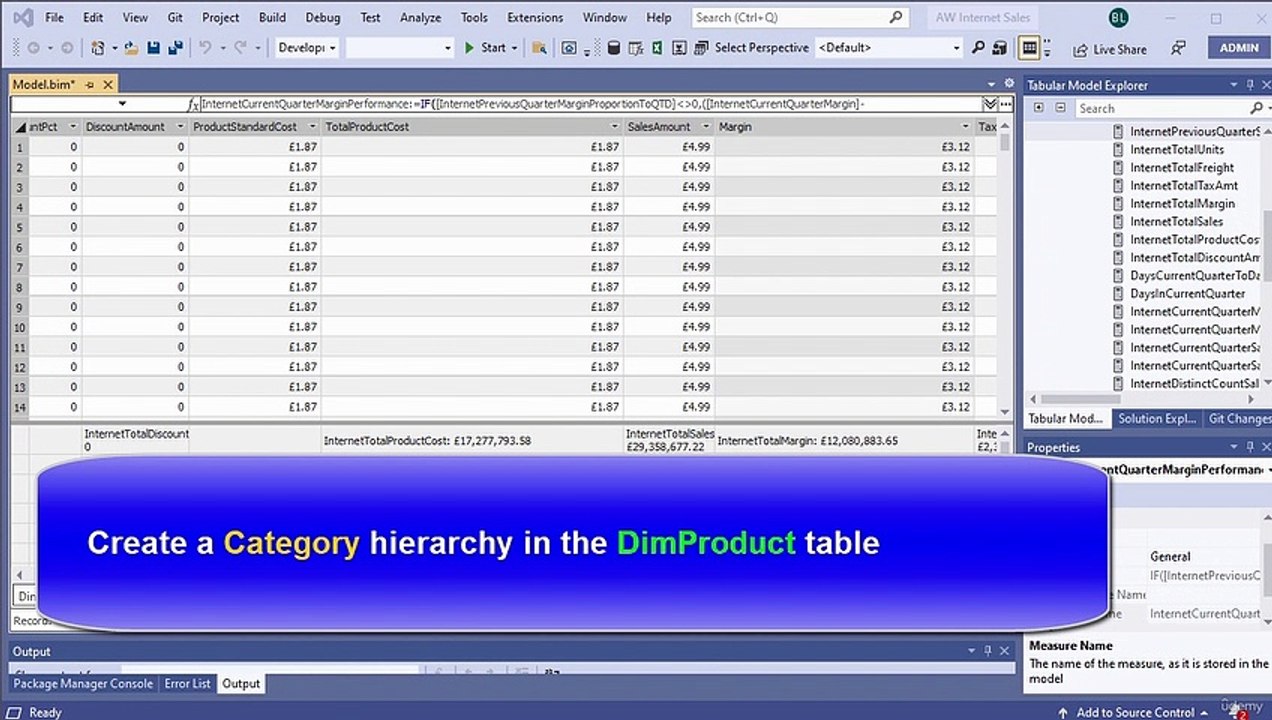This screenshot has width=1272, height=720.
Task: Select InternetTotalUnits measure in explorer
Action: tap(1177, 150)
